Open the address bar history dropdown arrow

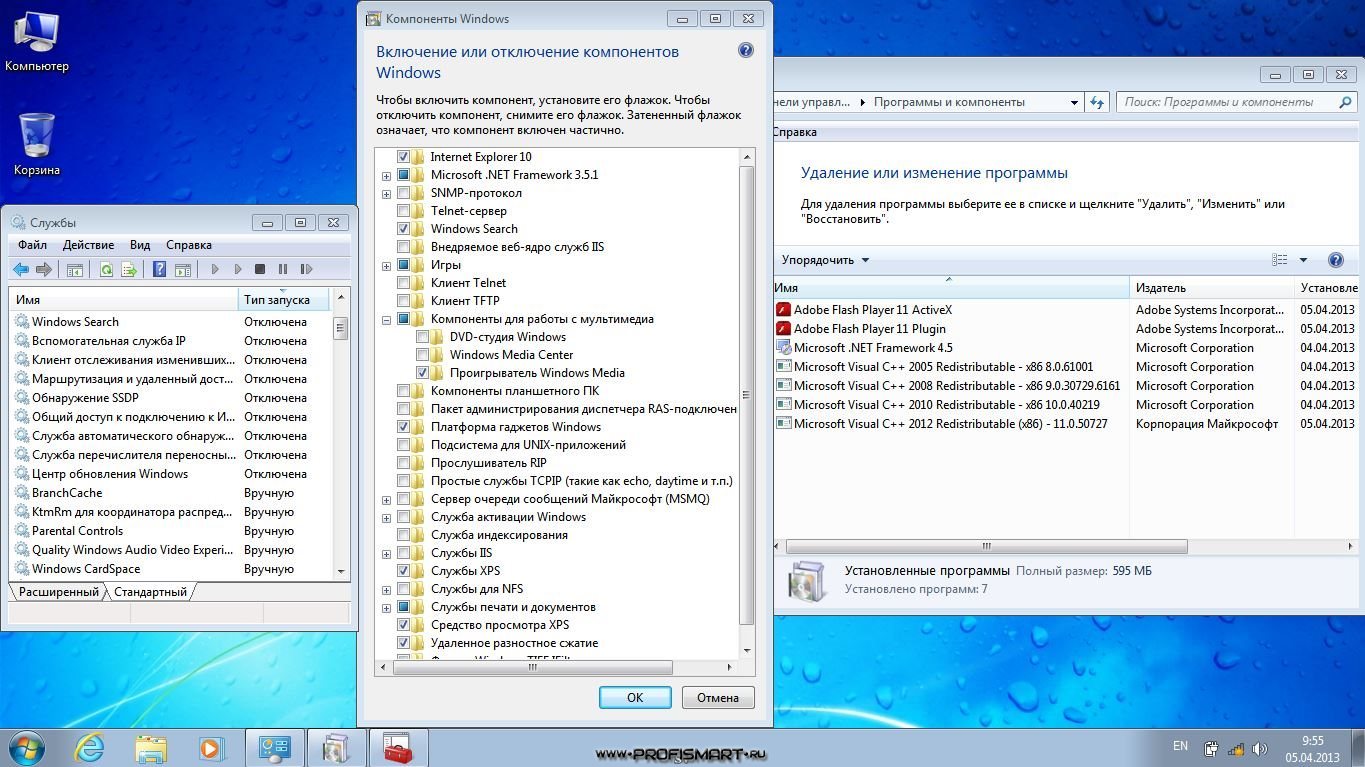tap(1074, 102)
